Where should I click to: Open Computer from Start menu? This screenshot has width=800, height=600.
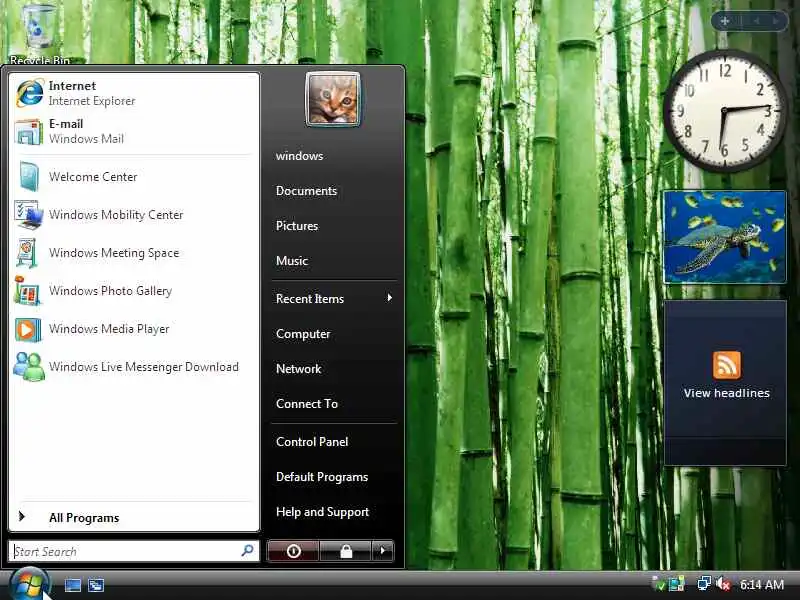coord(303,334)
